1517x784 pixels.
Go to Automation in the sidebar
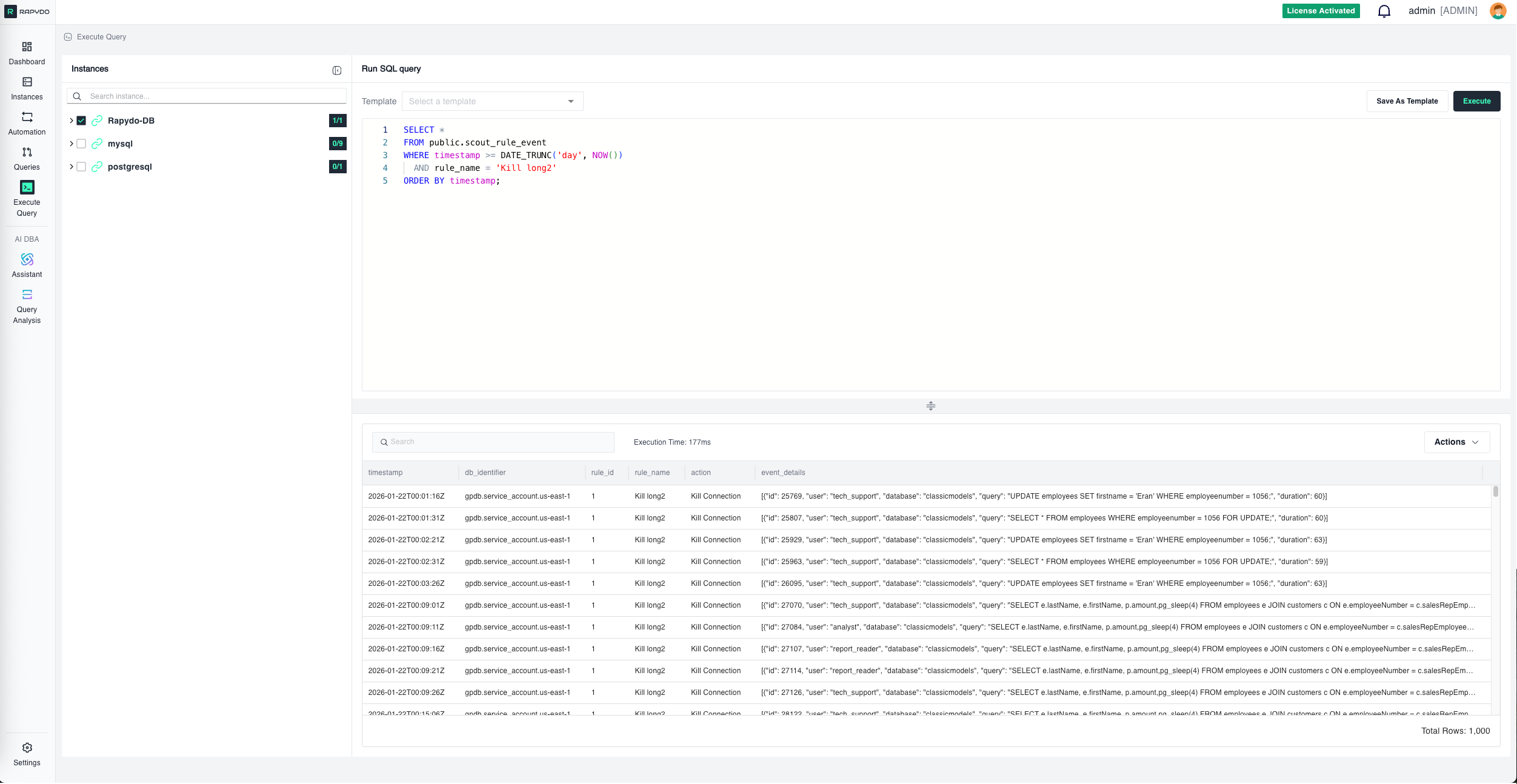click(x=27, y=118)
